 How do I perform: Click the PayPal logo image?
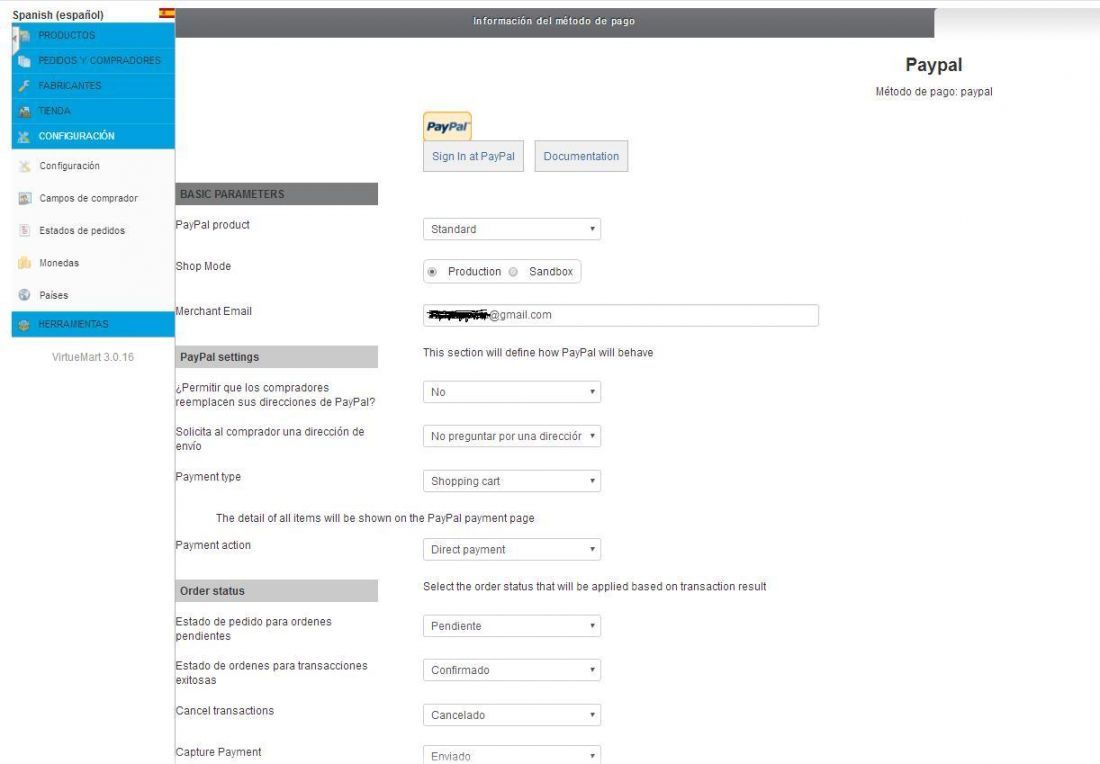click(x=447, y=126)
